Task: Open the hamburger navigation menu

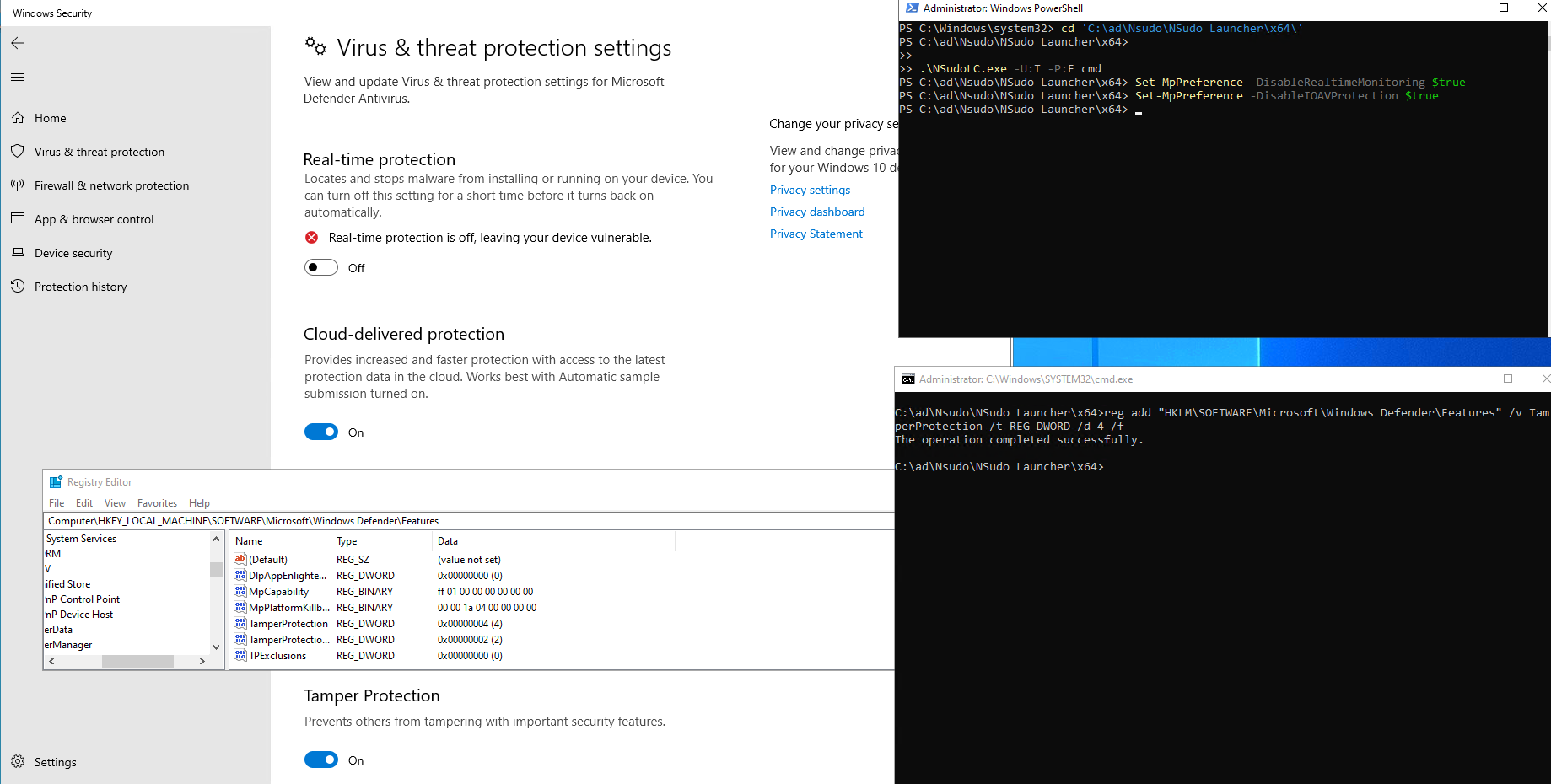Action: coord(18,78)
